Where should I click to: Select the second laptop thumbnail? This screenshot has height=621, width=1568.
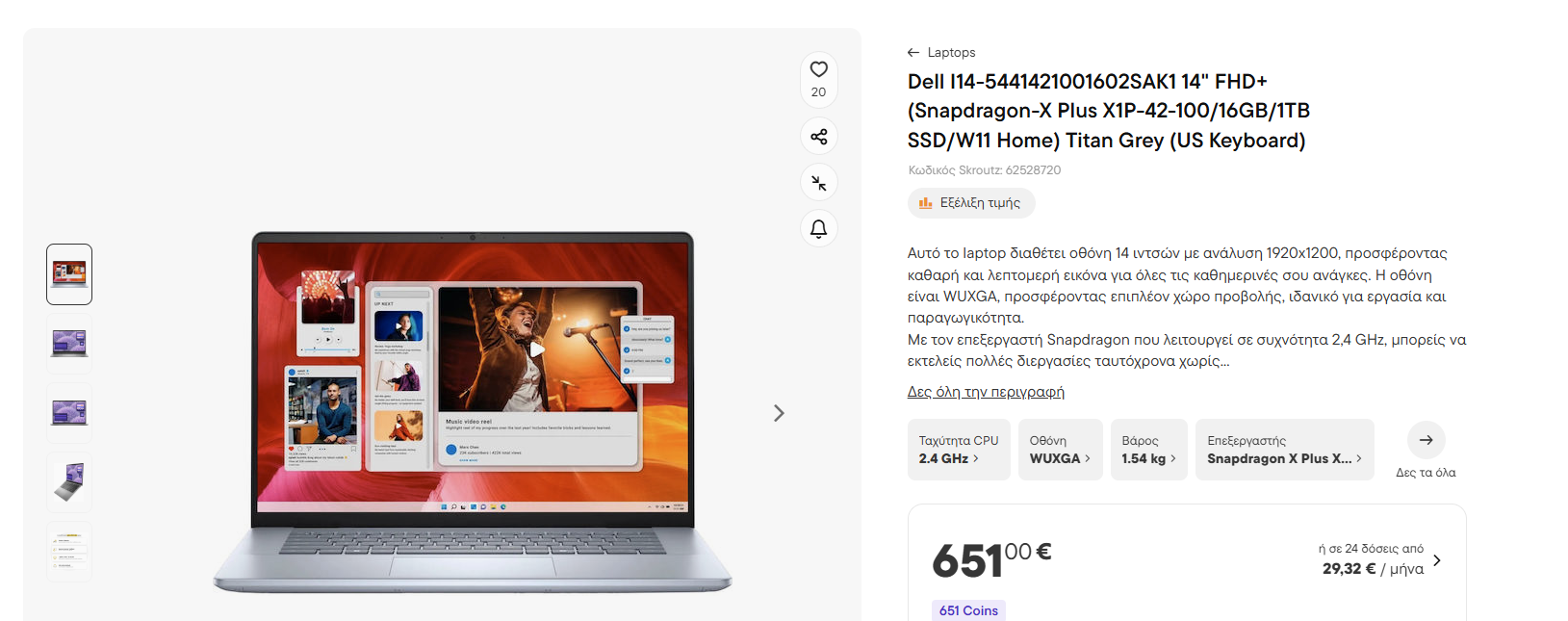point(69,344)
